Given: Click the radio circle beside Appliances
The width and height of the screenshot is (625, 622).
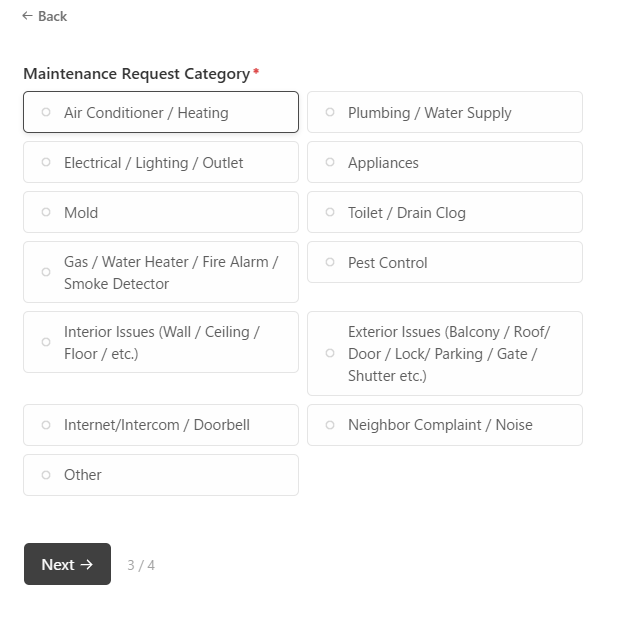Looking at the screenshot, I should click(330, 162).
